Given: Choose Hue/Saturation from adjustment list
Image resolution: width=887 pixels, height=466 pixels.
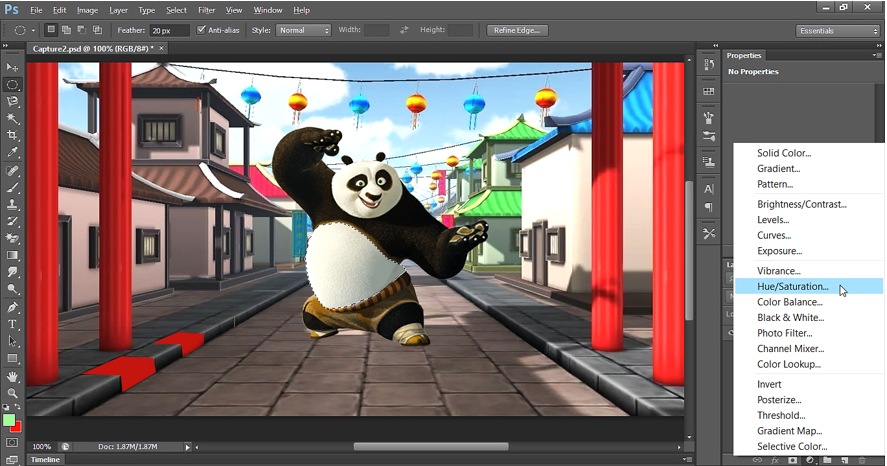Looking at the screenshot, I should [808, 287].
